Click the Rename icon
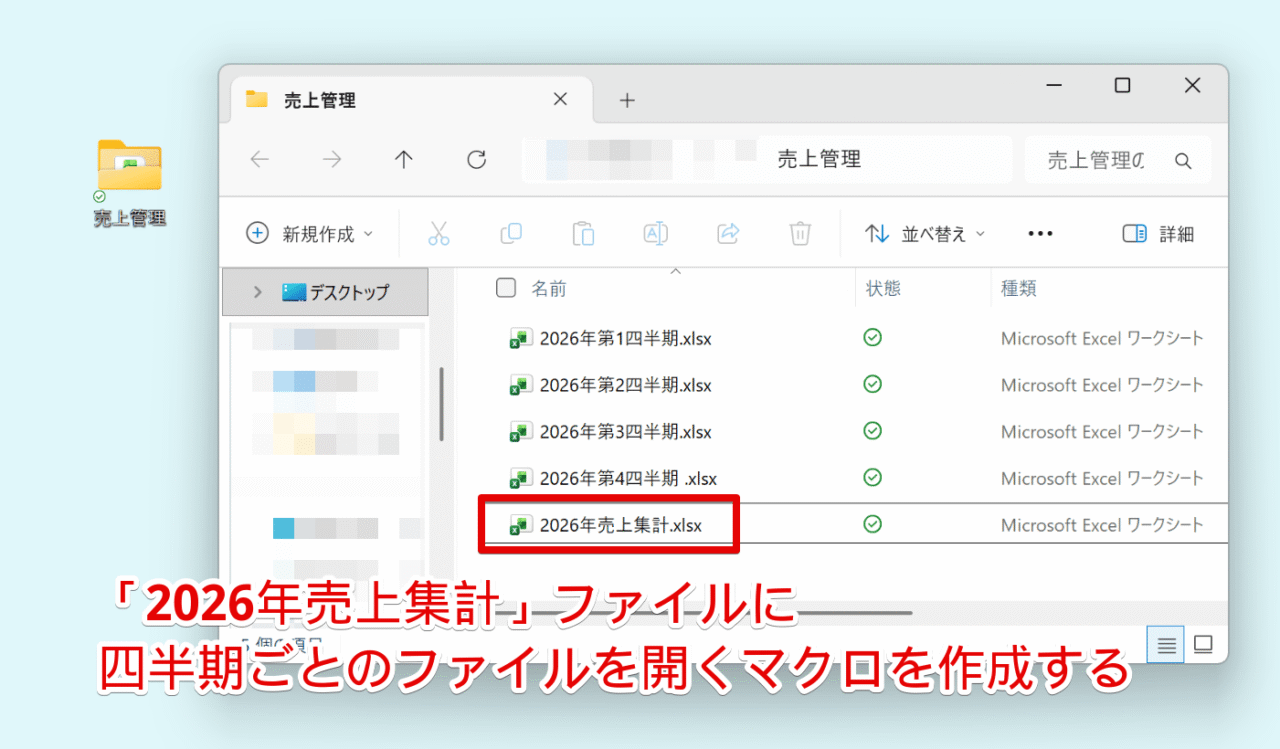The height and width of the screenshot is (749, 1280). 655,233
